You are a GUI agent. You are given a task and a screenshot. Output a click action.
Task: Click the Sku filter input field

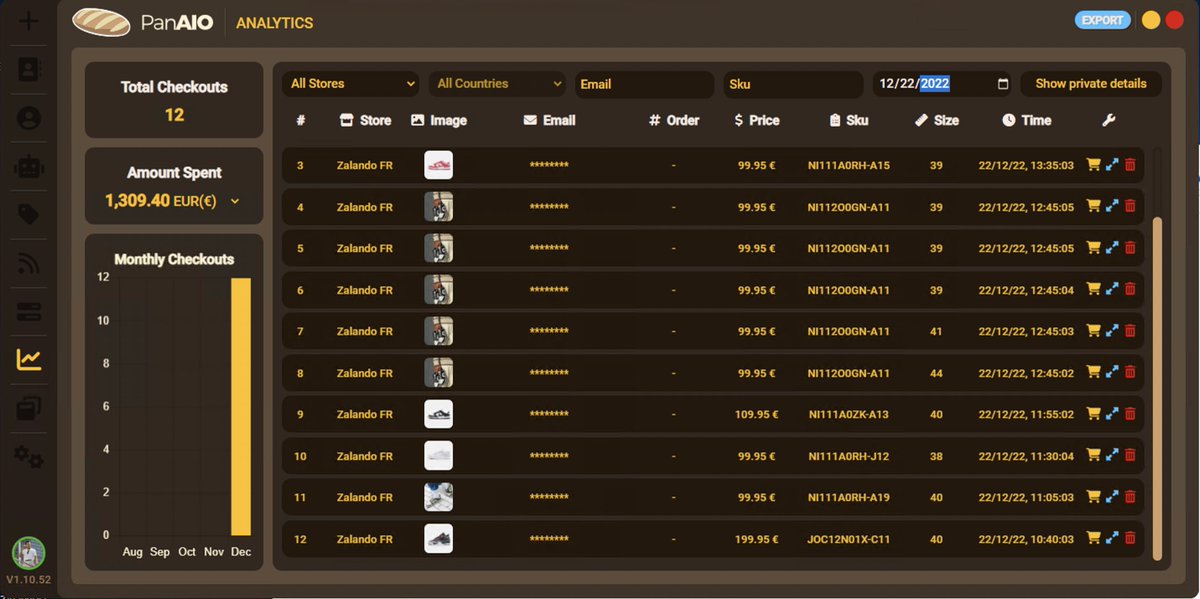tap(793, 84)
